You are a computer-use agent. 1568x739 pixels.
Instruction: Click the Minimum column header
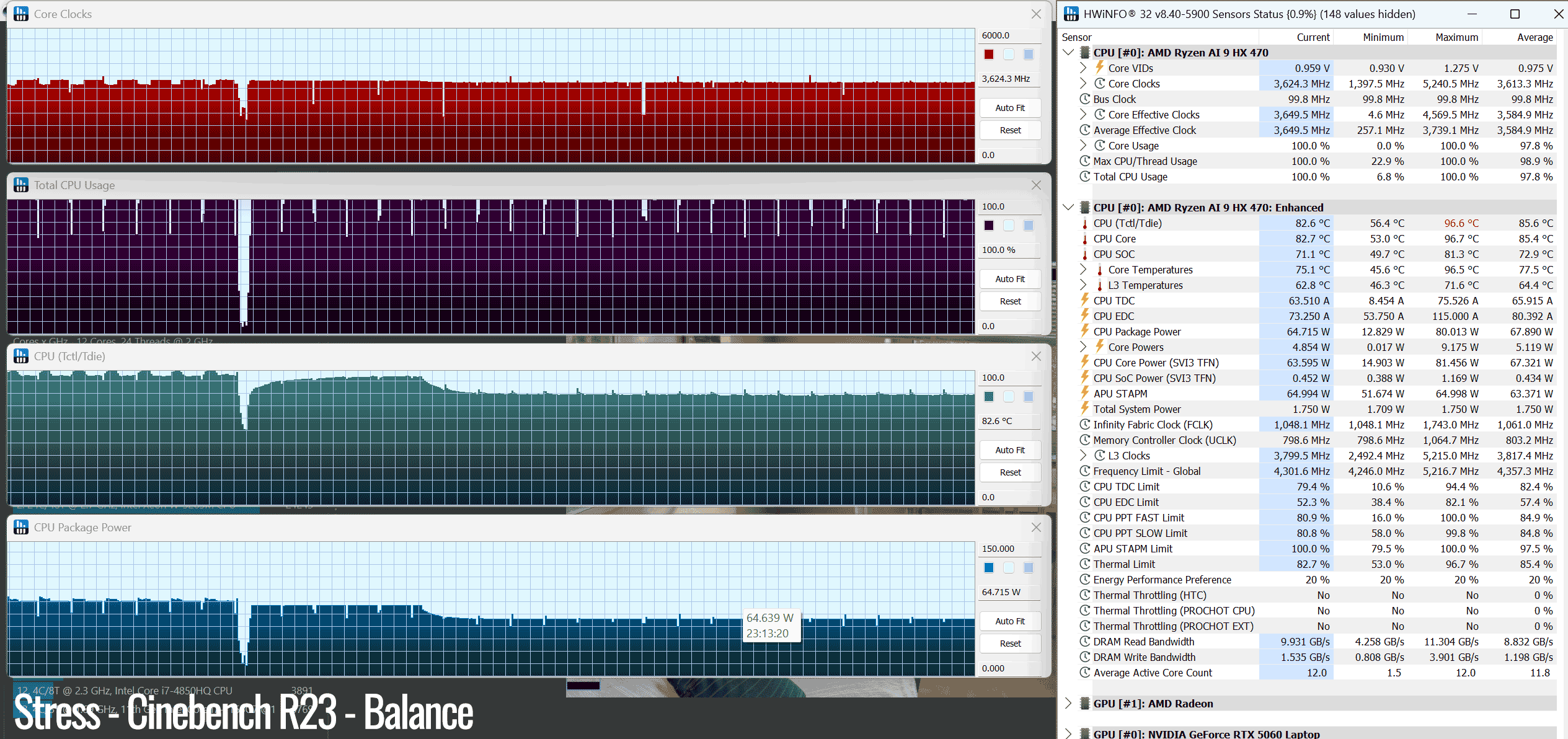(1383, 37)
